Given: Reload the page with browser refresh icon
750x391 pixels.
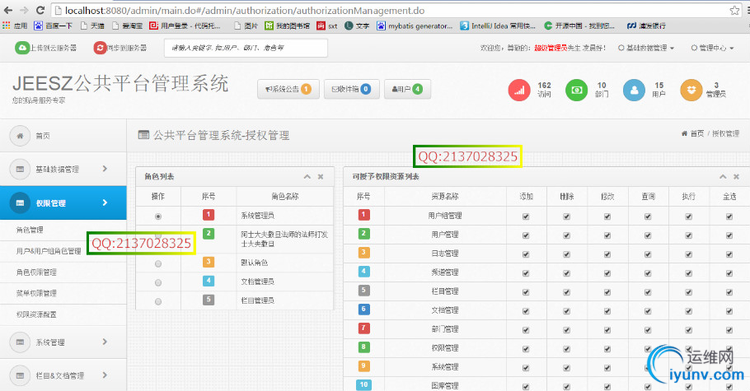Looking at the screenshot, I should coord(40,10).
